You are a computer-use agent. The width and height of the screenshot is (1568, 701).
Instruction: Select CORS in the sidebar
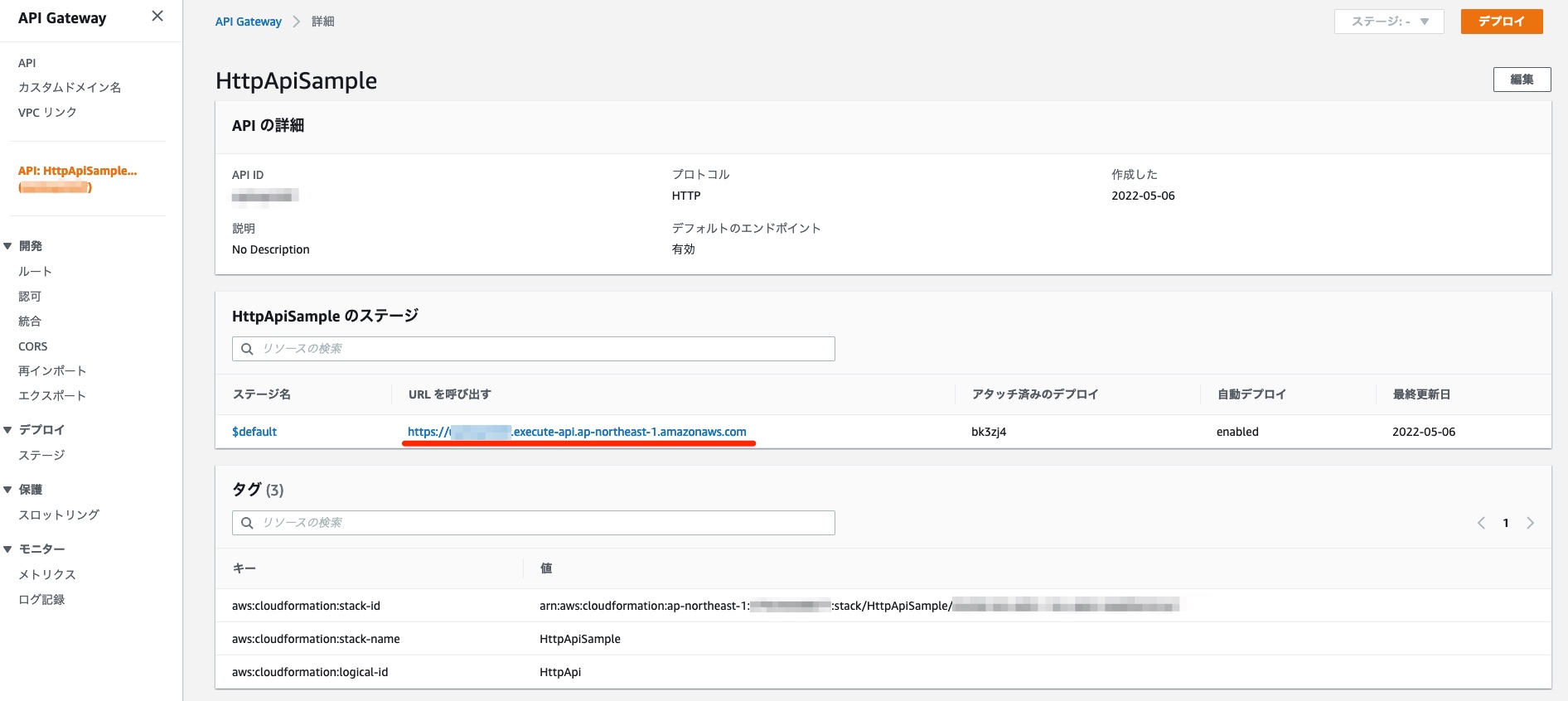click(33, 346)
